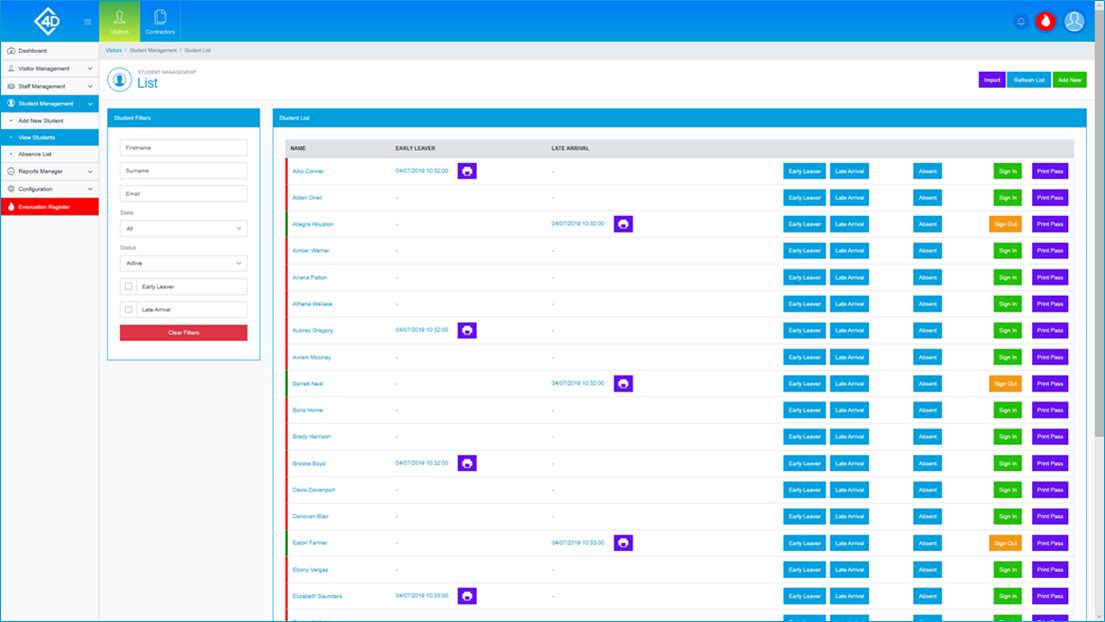The width and height of the screenshot is (1105, 622).
Task: Open the Evacuation Register
Action: pyautogui.click(x=49, y=207)
